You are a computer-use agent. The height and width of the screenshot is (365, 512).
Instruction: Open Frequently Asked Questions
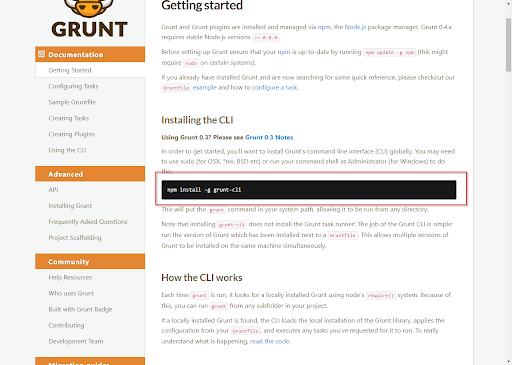88,222
